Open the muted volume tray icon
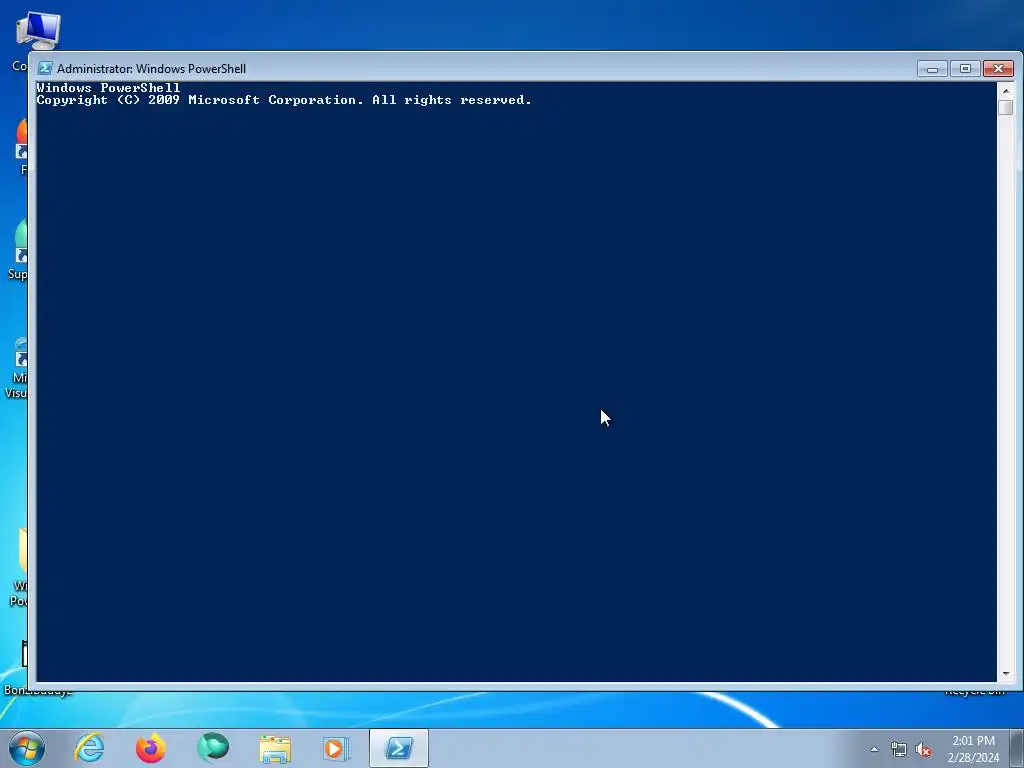This screenshot has height=768, width=1024. pos(923,750)
